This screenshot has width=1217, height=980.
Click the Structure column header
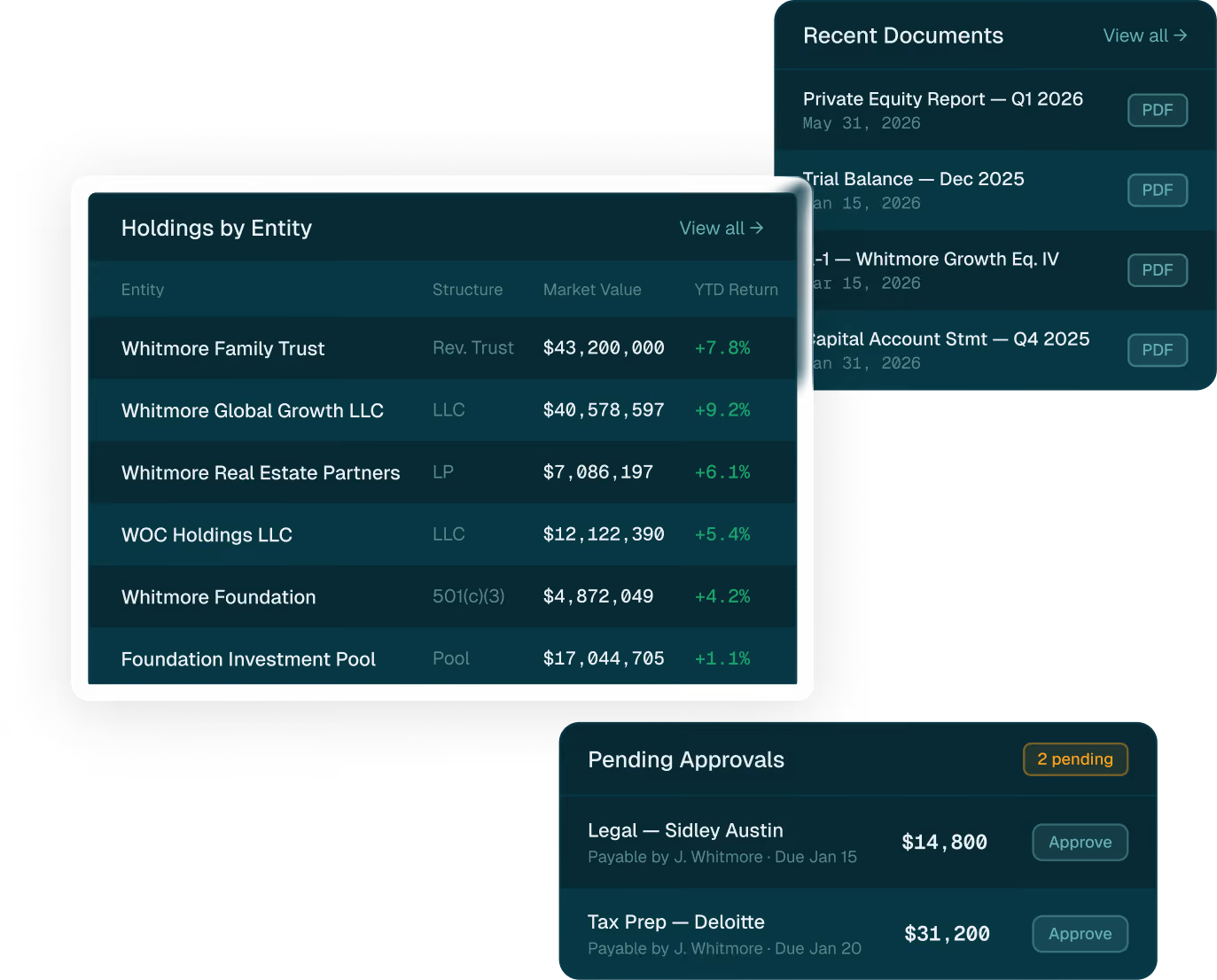point(467,290)
